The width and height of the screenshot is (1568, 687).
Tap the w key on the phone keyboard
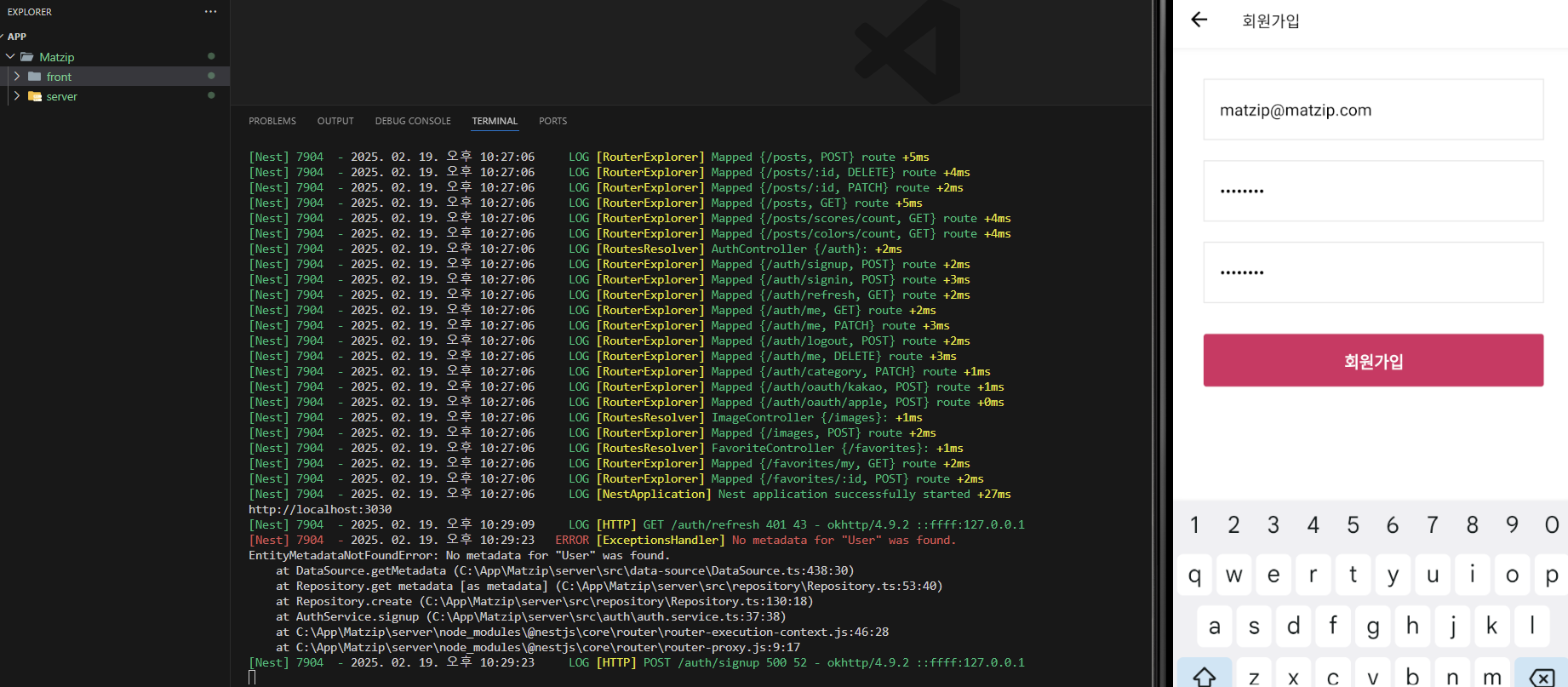click(x=1233, y=575)
